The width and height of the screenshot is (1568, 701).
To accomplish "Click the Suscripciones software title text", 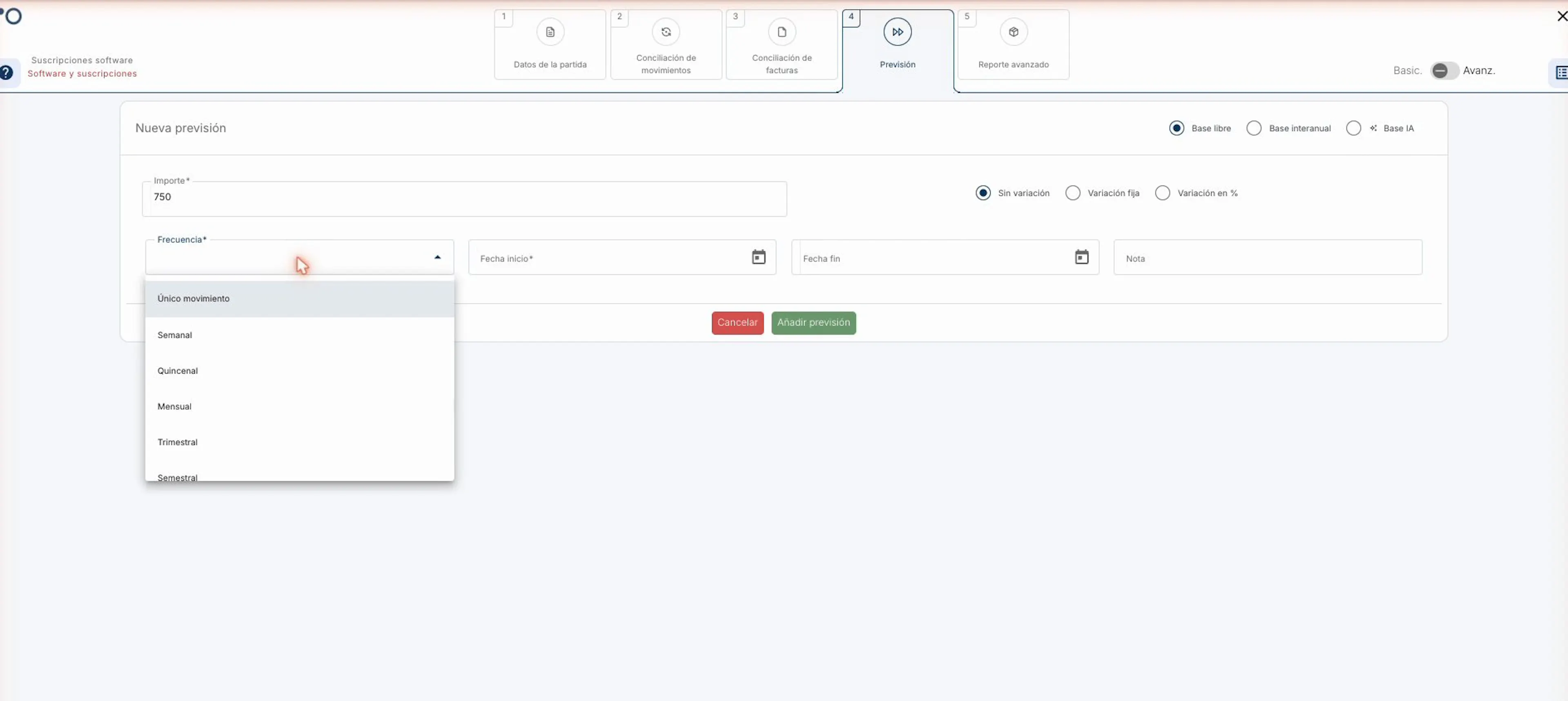I will pos(82,60).
